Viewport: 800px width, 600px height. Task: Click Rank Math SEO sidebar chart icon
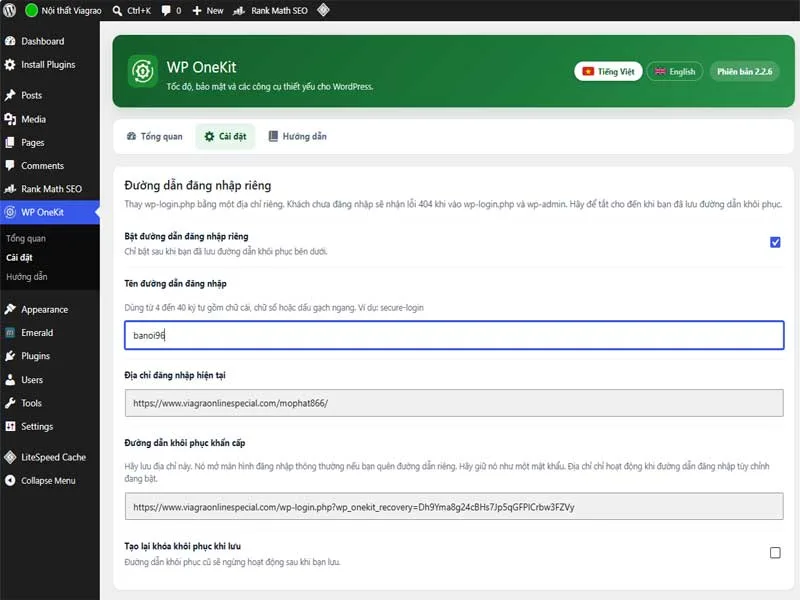point(10,189)
